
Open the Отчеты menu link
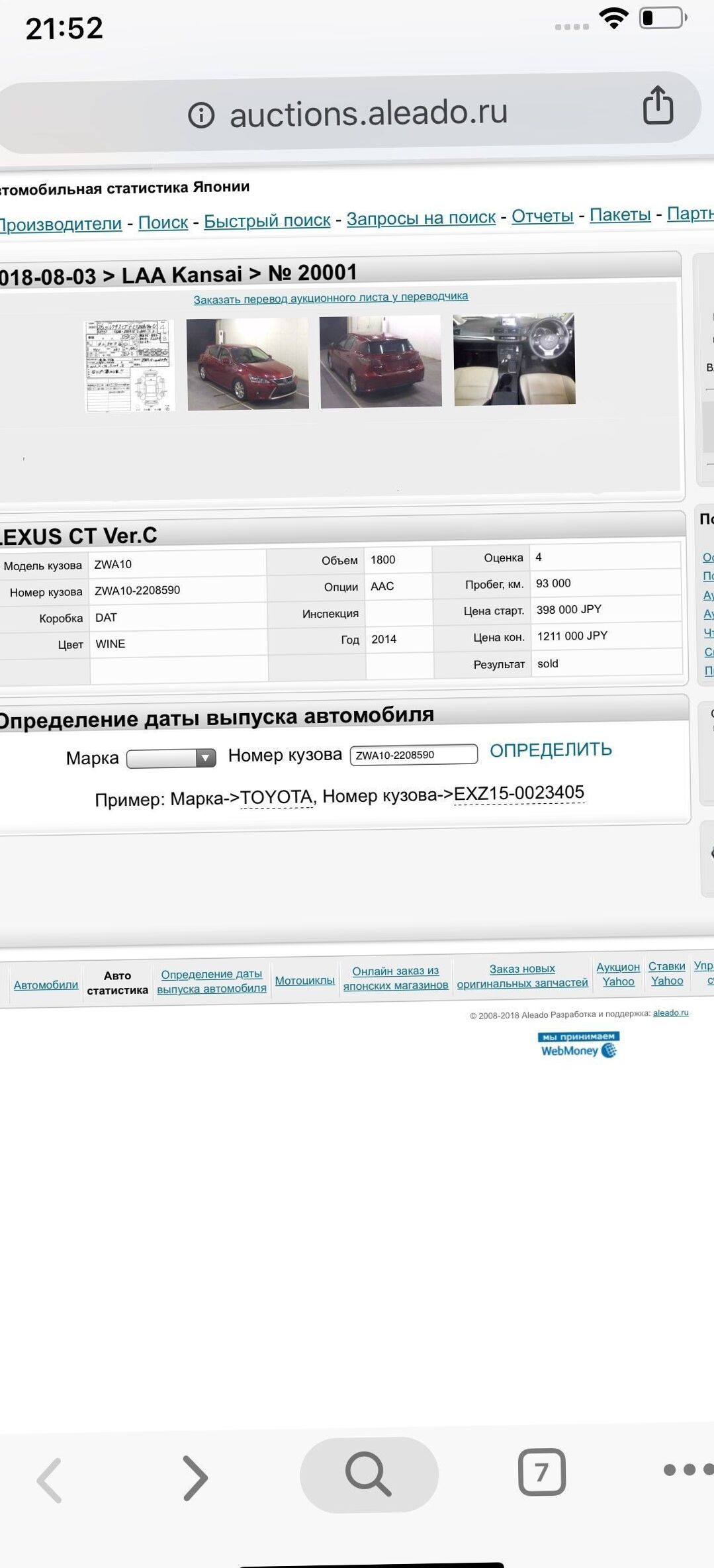543,216
